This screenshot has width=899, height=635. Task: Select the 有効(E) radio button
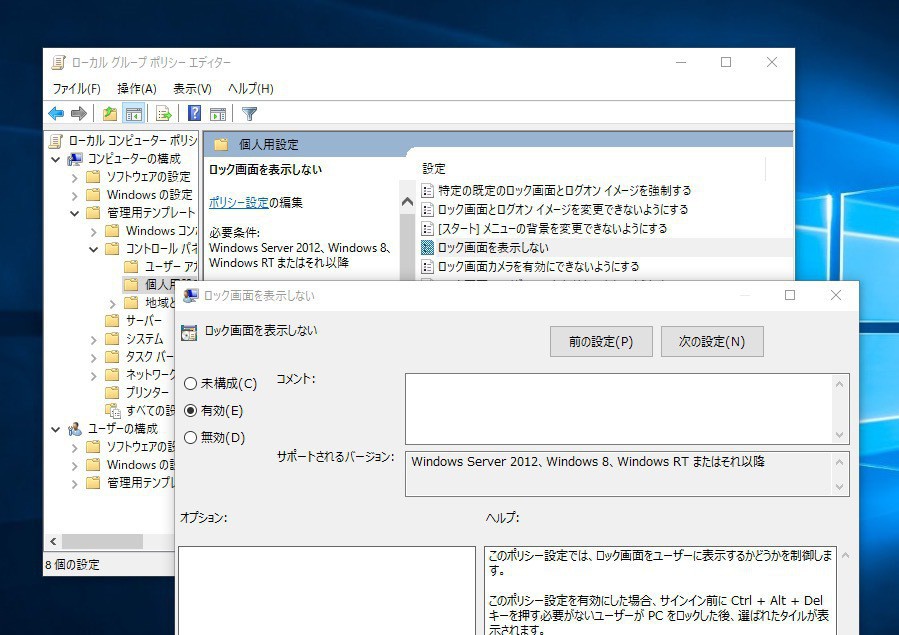[191, 410]
